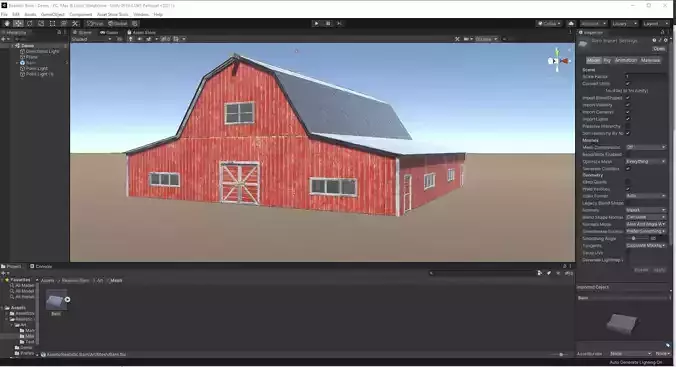Open the Help menu
This screenshot has height=367, width=676.
click(x=158, y=14)
